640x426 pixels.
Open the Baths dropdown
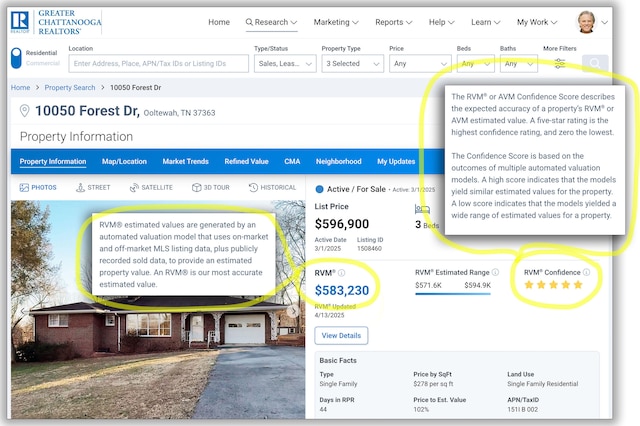point(519,64)
